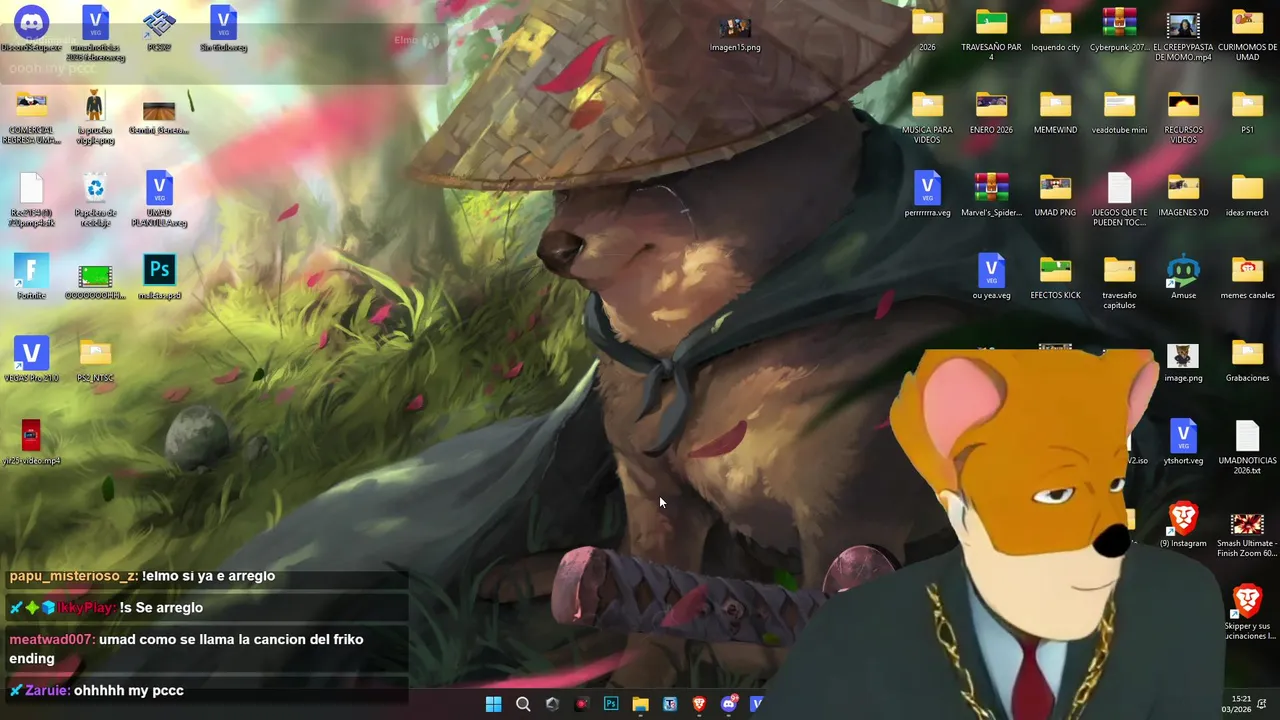This screenshot has width=1280, height=720.
Task: Open the UMADNOTICIAS 2026.txt file
Action: coord(1247,448)
